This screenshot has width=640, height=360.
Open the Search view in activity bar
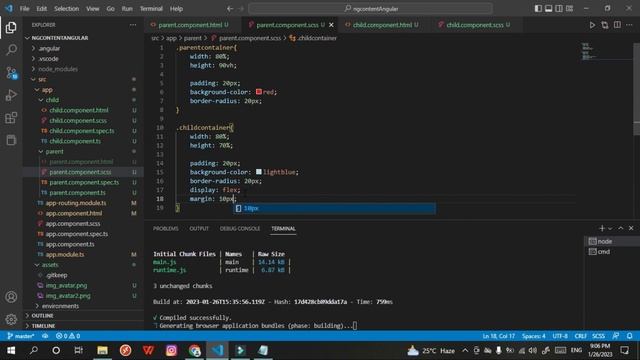click(x=11, y=50)
